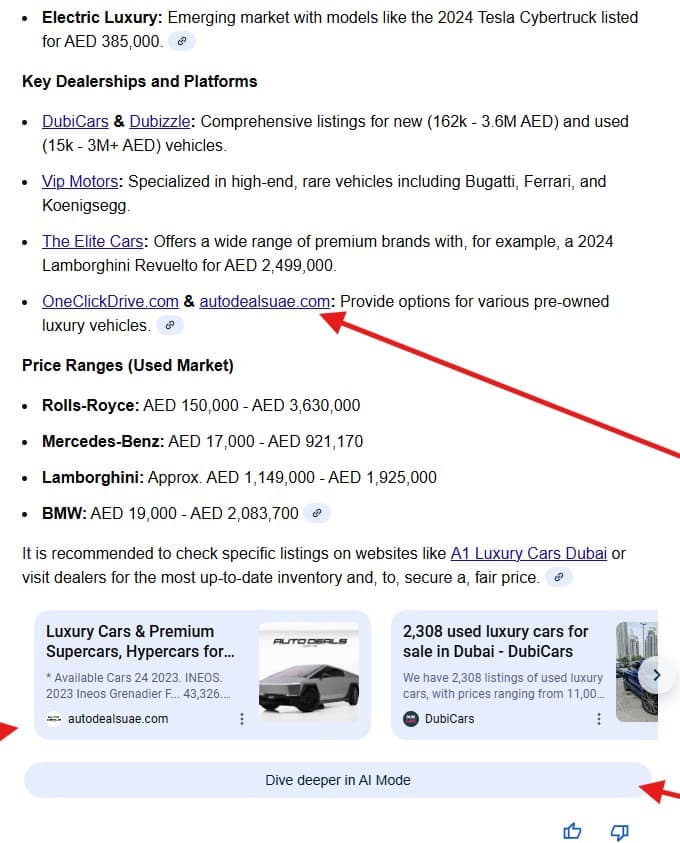
Task: Click Mercedes-Benz price range line
Action: point(203,441)
